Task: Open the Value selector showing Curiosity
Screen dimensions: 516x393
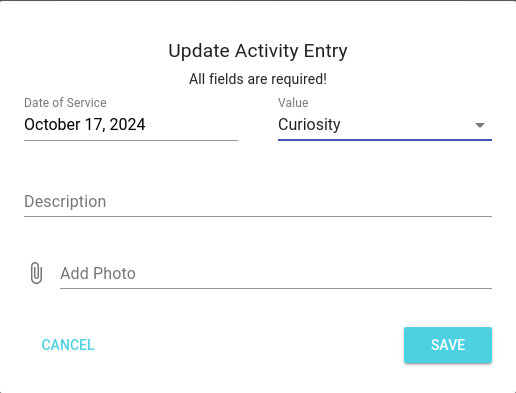Action: pyautogui.click(x=385, y=125)
